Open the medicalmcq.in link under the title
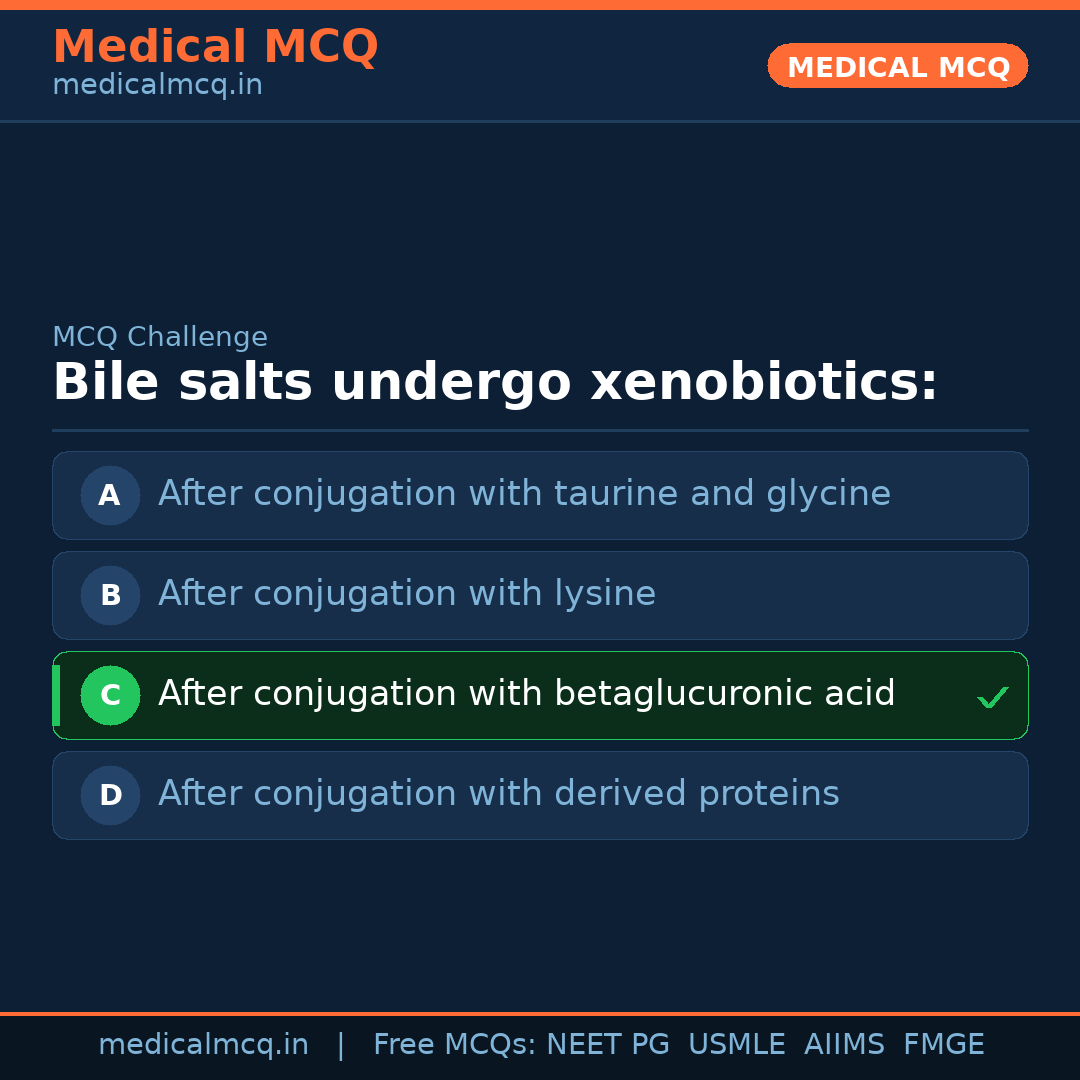Image resolution: width=1080 pixels, height=1080 pixels. [x=157, y=85]
